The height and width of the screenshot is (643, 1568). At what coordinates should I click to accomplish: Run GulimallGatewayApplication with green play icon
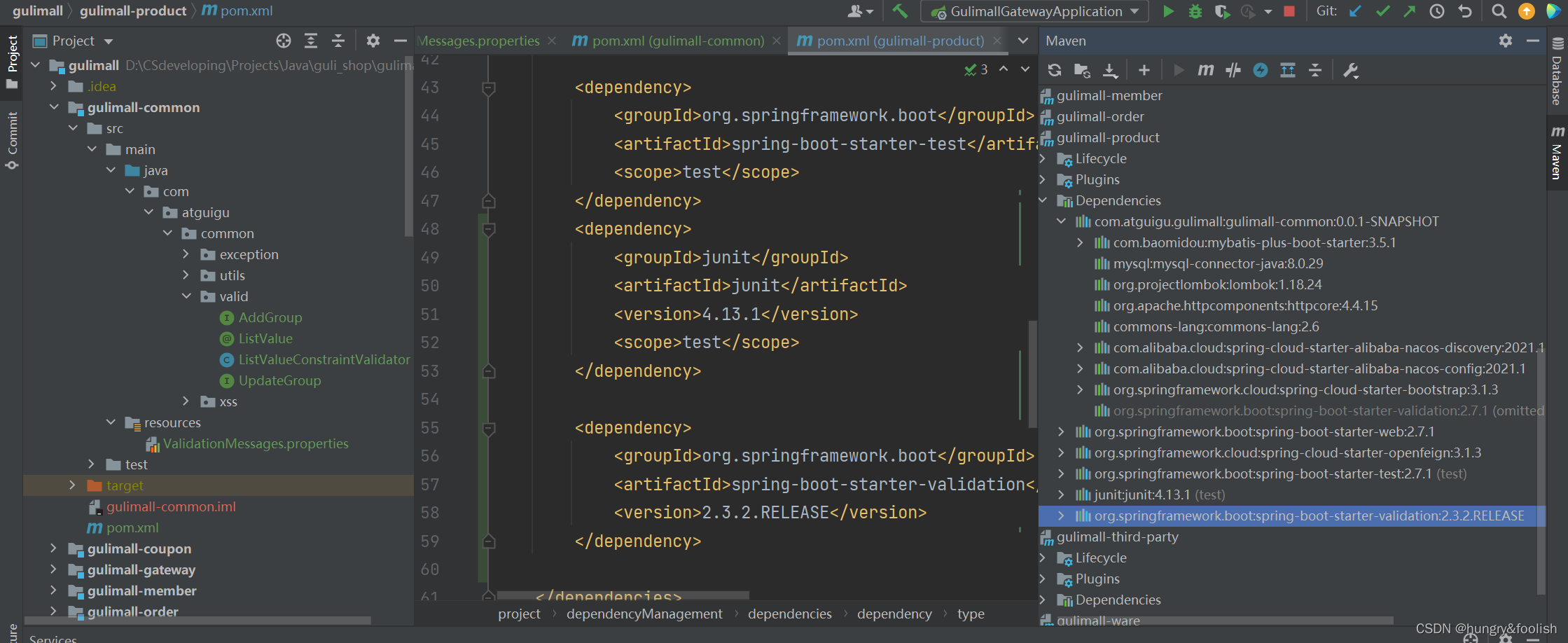coord(1168,11)
